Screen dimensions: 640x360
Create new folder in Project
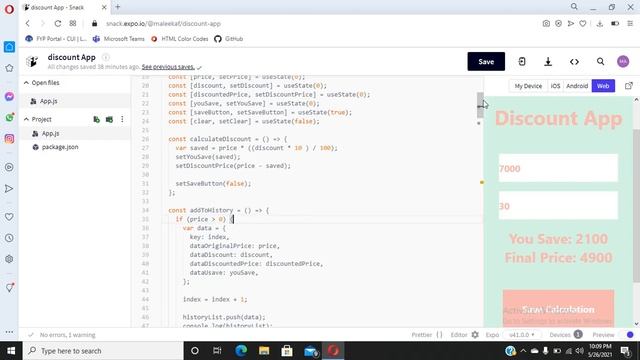(x=109, y=119)
